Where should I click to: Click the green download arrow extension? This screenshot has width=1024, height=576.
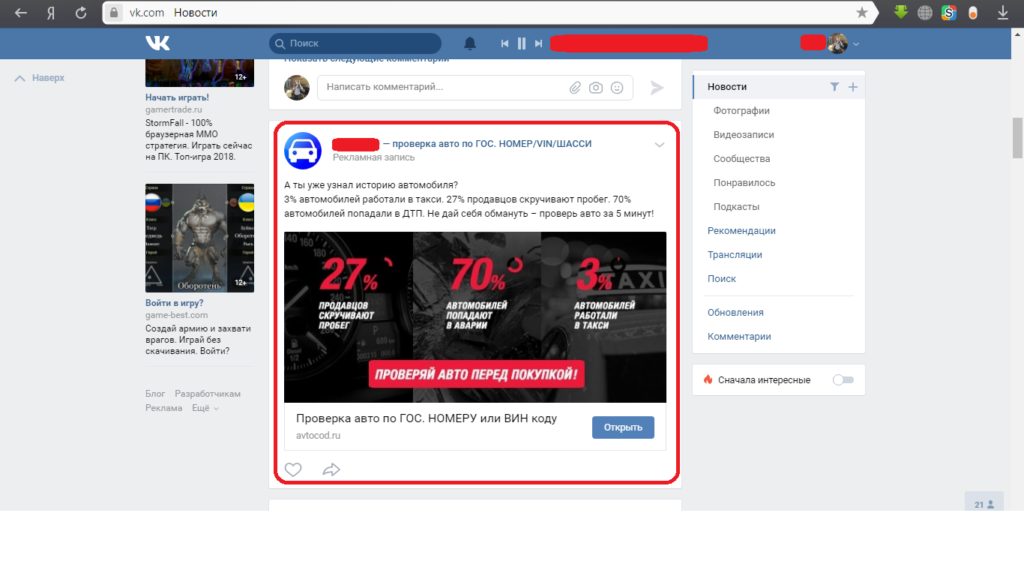point(901,12)
